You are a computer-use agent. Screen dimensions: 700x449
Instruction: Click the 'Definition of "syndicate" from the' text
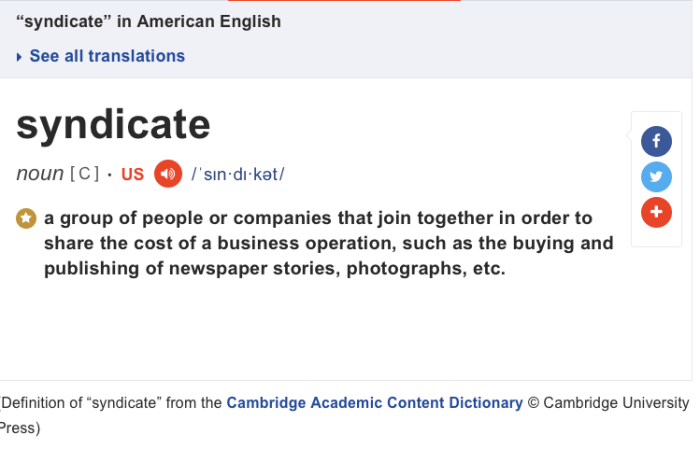112,403
